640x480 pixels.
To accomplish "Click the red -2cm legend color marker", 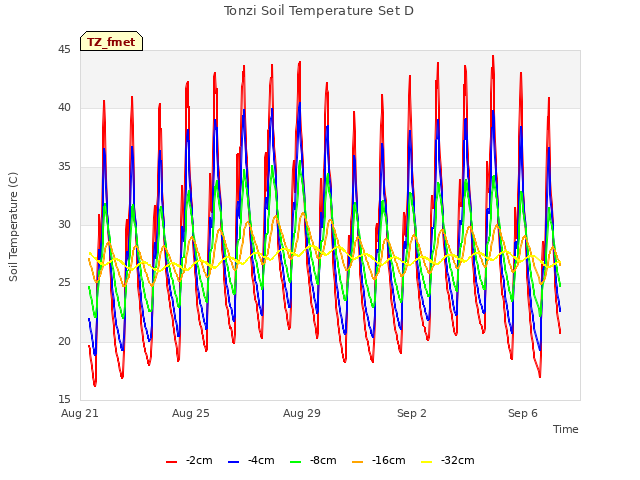I will click(x=171, y=462).
